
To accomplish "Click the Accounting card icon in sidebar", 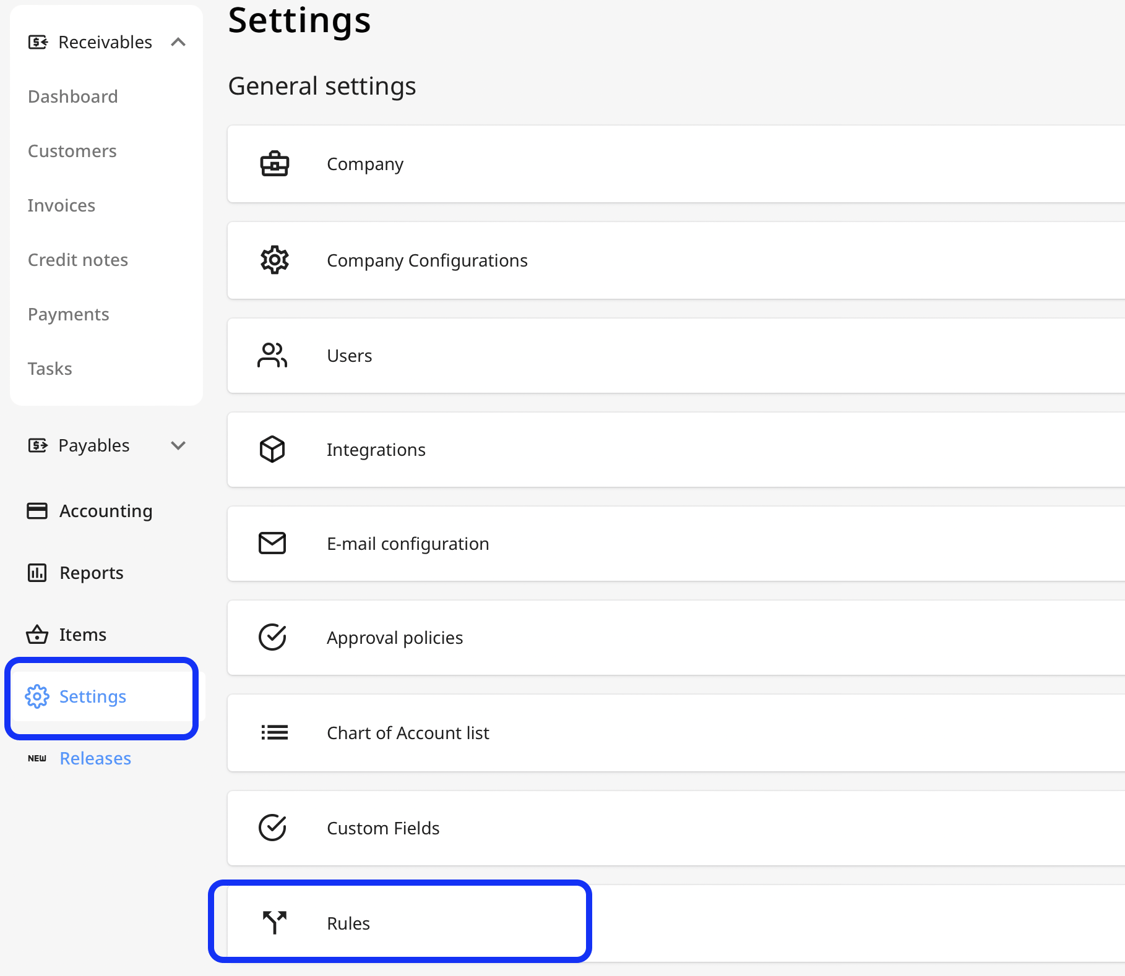I will 37,510.
